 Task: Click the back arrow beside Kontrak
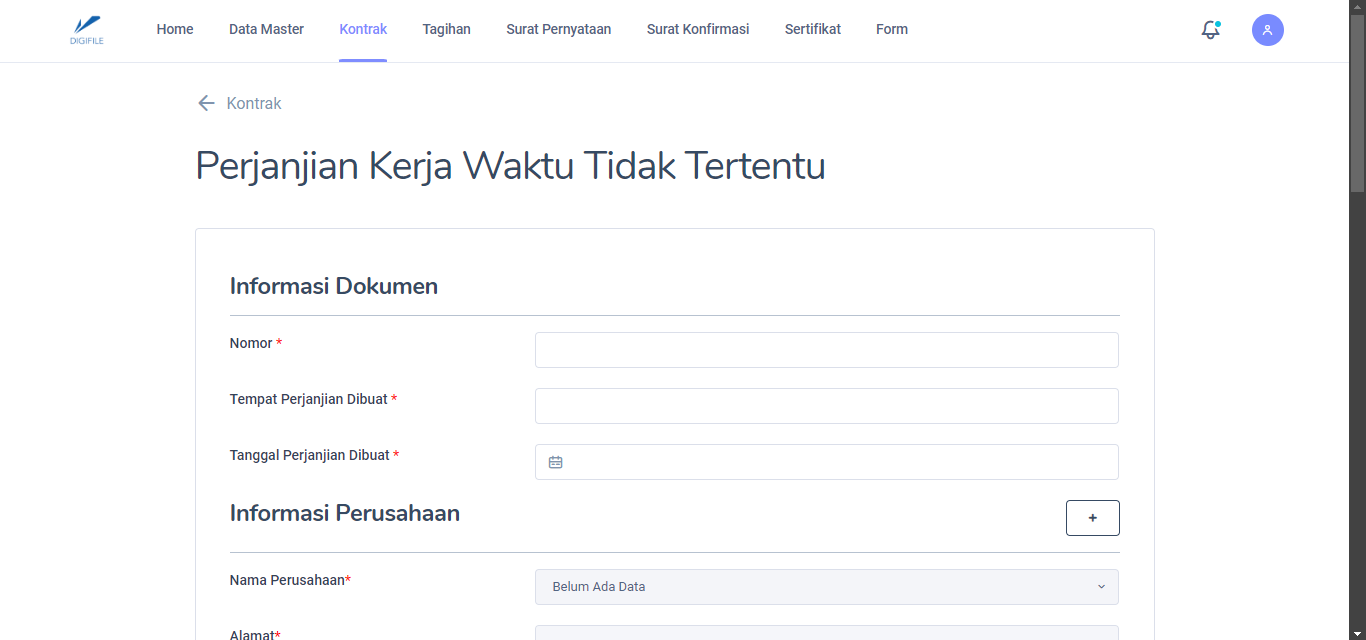206,103
